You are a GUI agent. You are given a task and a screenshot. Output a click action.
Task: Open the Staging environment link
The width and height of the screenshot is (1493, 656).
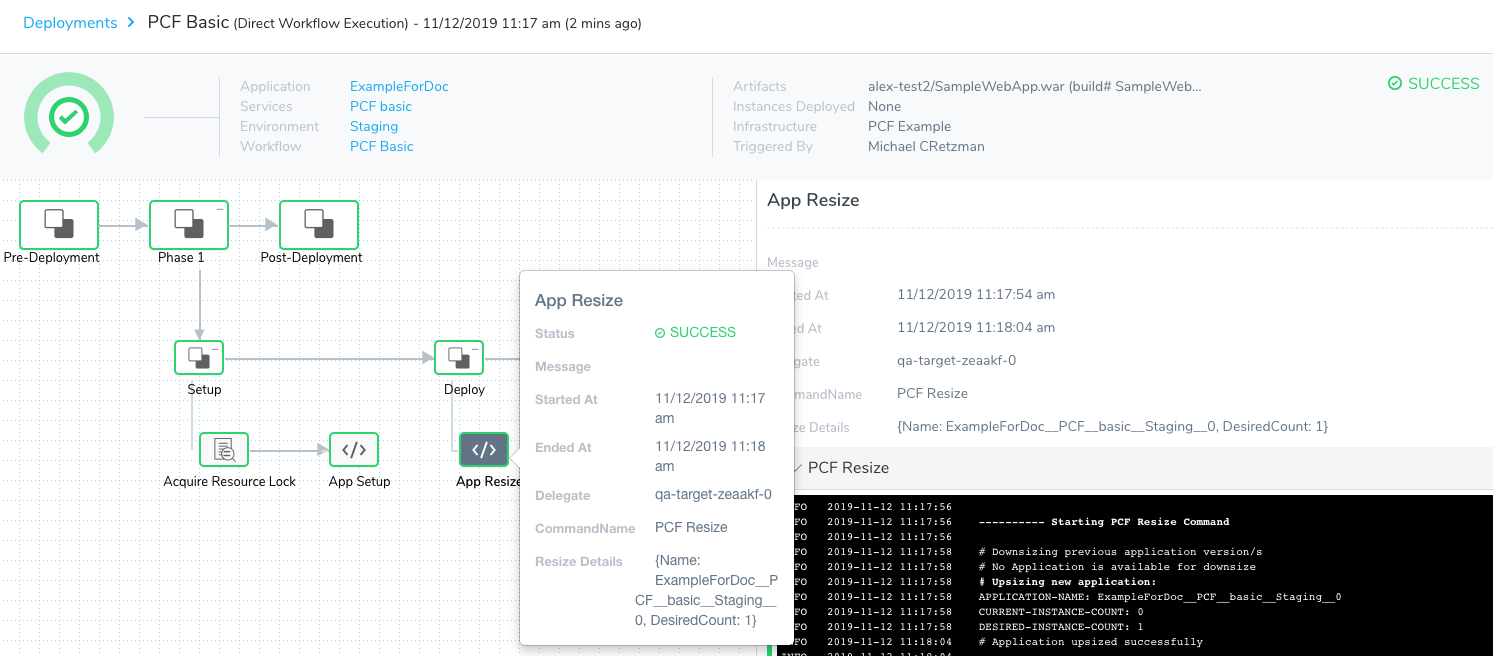click(374, 126)
